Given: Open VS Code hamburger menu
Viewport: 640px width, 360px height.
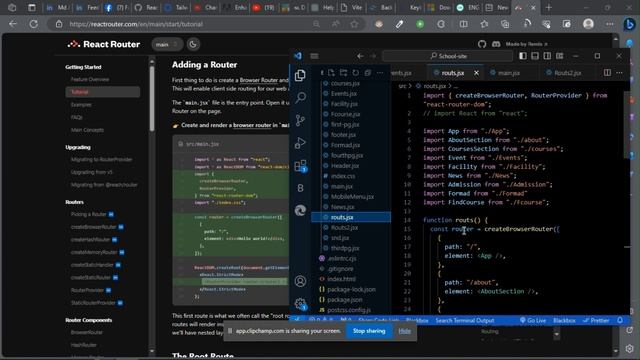Looking at the screenshot, I should tap(314, 56).
